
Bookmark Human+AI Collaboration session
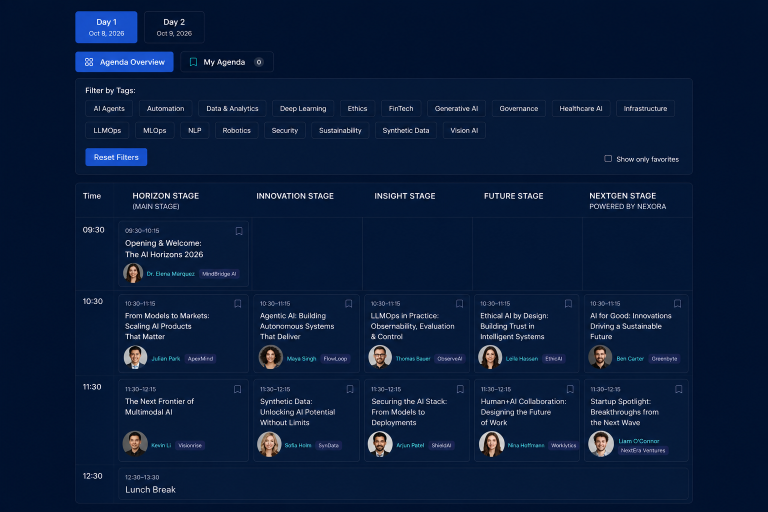(x=570, y=390)
